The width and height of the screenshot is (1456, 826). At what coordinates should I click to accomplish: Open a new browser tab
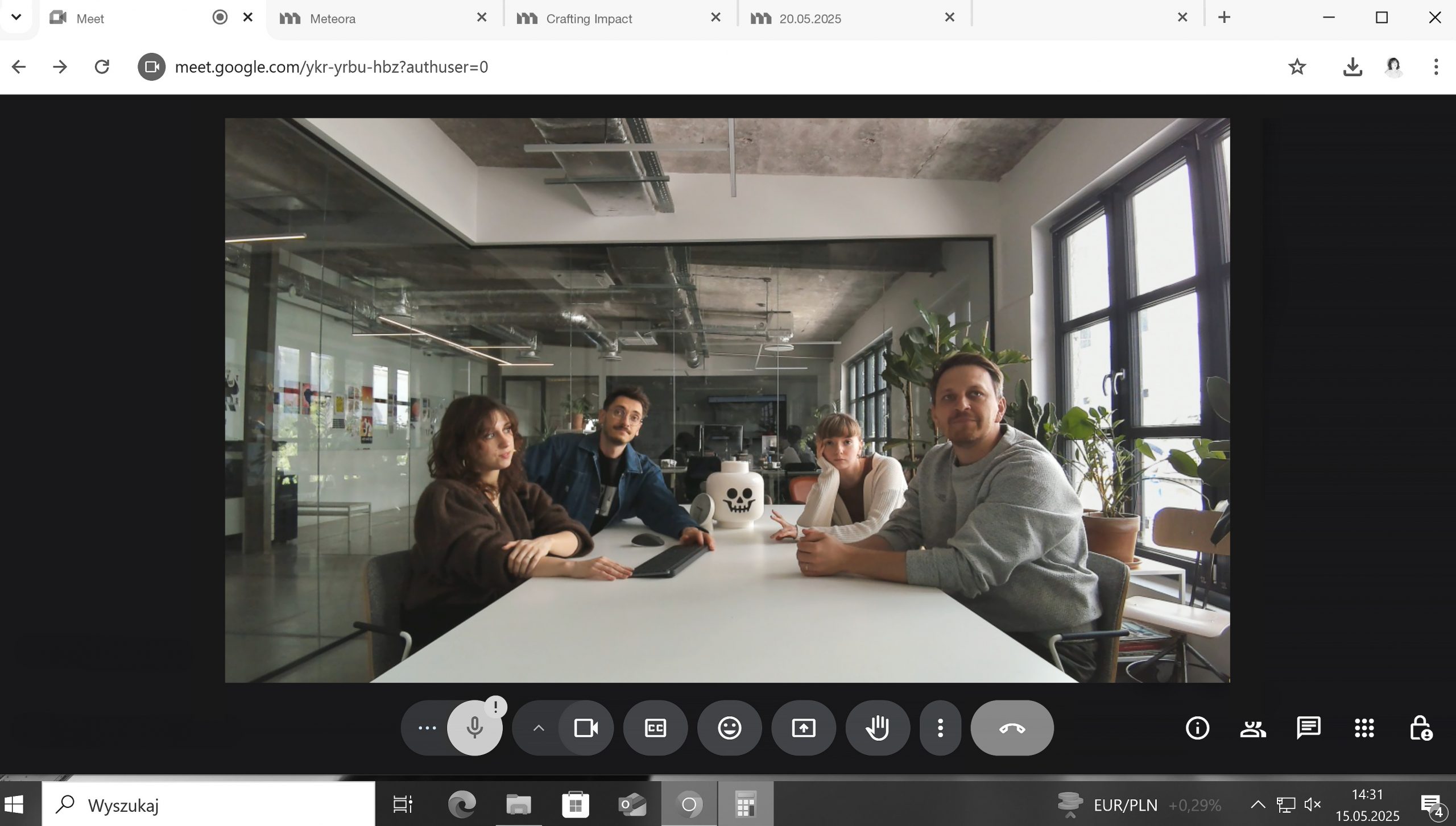tap(1225, 18)
